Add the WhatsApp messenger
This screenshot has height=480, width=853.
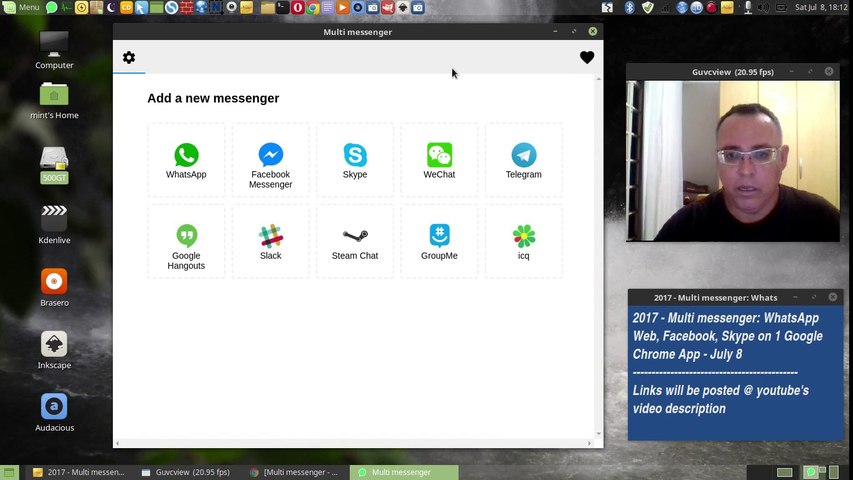(186, 160)
